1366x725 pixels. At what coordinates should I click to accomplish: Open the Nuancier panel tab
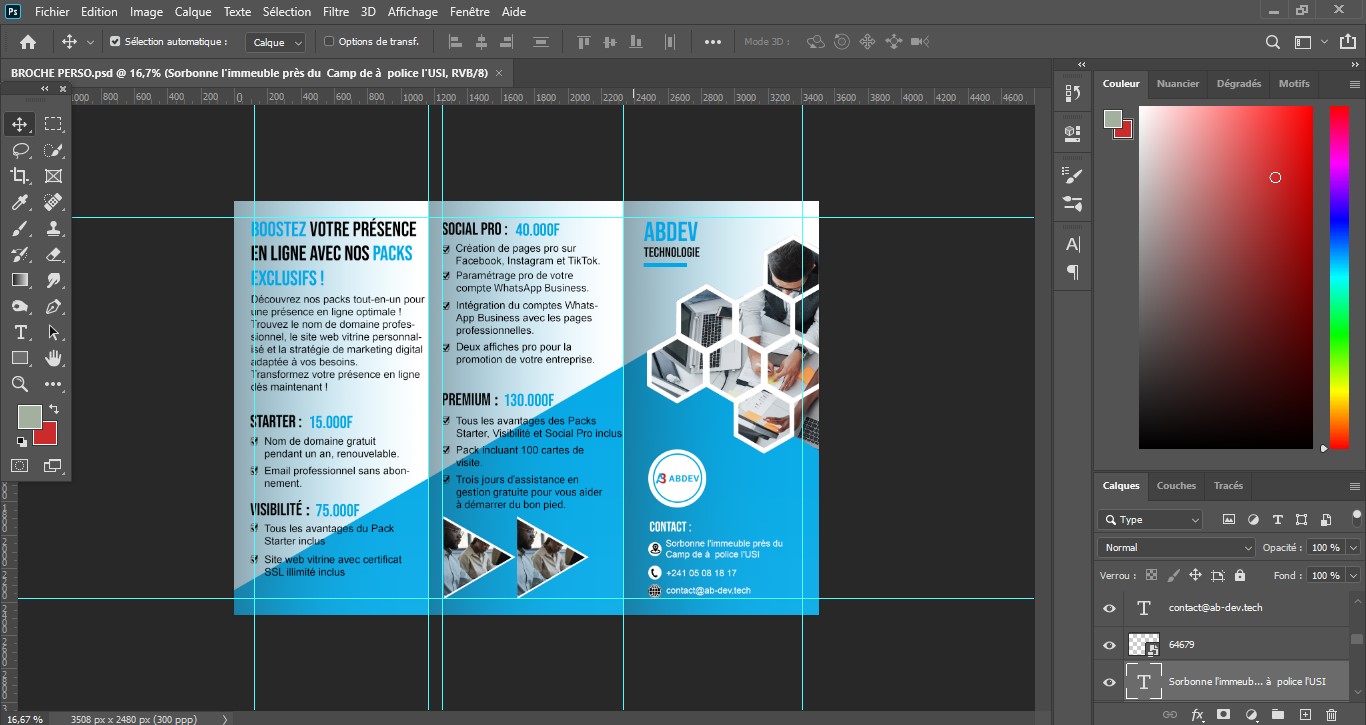[1177, 84]
